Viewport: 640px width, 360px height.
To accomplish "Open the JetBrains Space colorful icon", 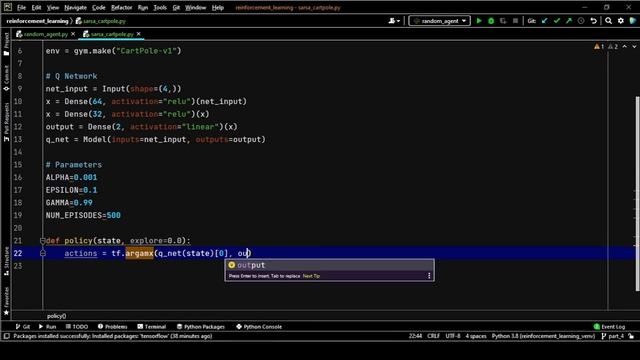I will (x=633, y=21).
